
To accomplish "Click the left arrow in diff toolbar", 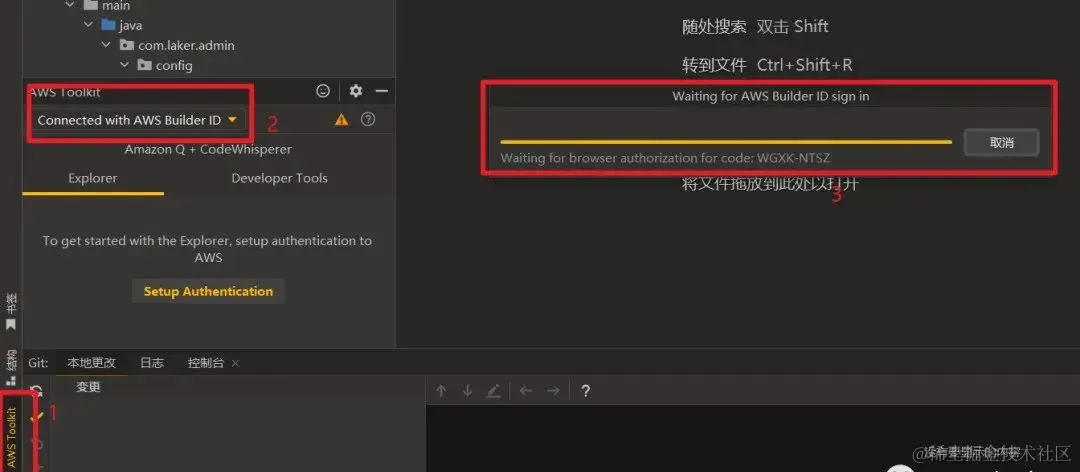I will (x=526, y=391).
